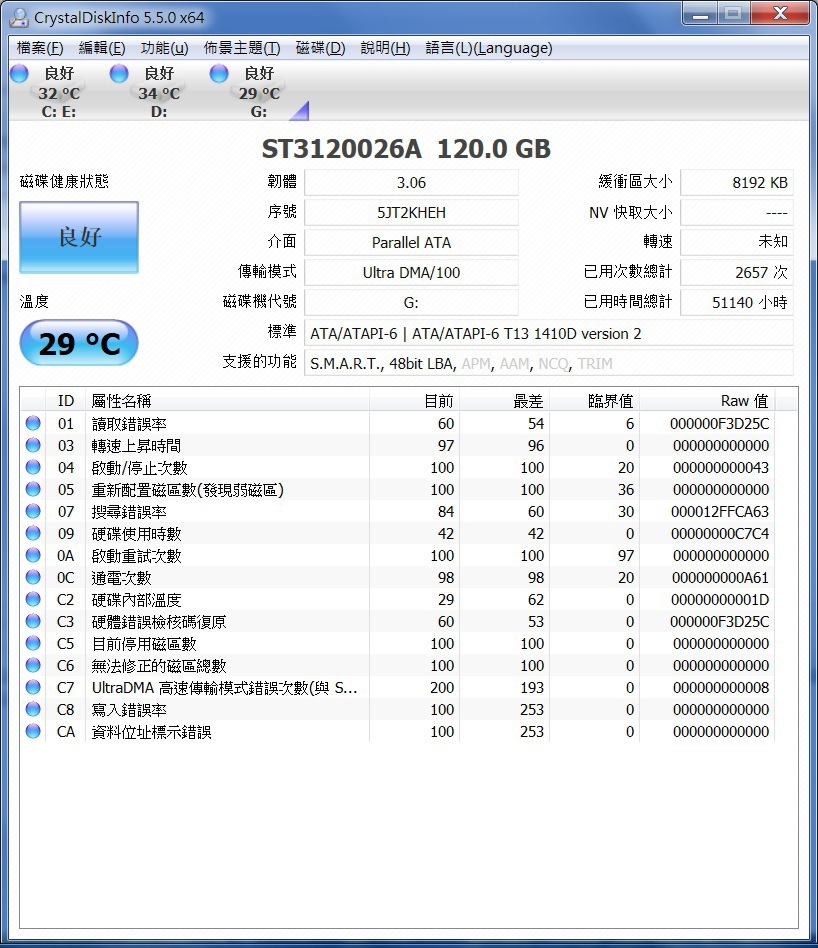The height and width of the screenshot is (948, 818).
Task: Click status orb for attribute 0C 通電次數
Action: tap(33, 577)
